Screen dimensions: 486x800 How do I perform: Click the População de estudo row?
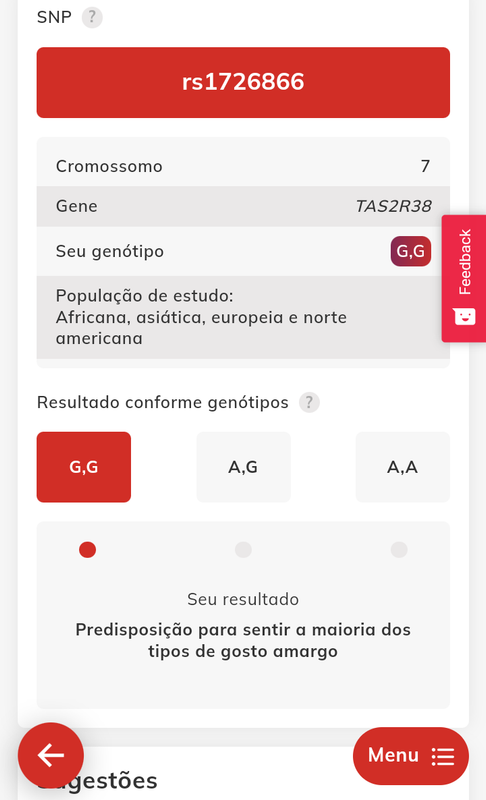(x=243, y=317)
